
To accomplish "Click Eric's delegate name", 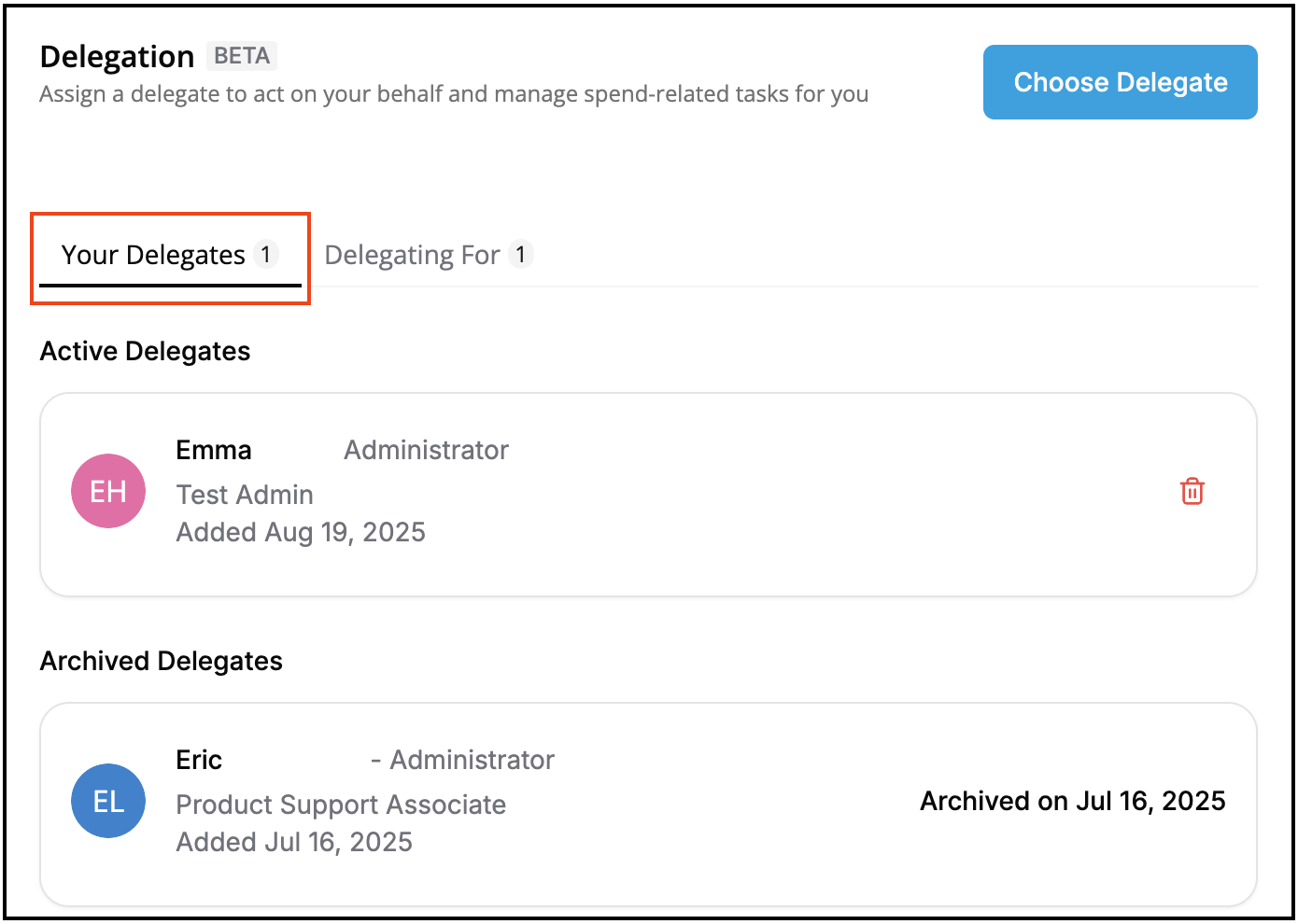I will pos(199,760).
